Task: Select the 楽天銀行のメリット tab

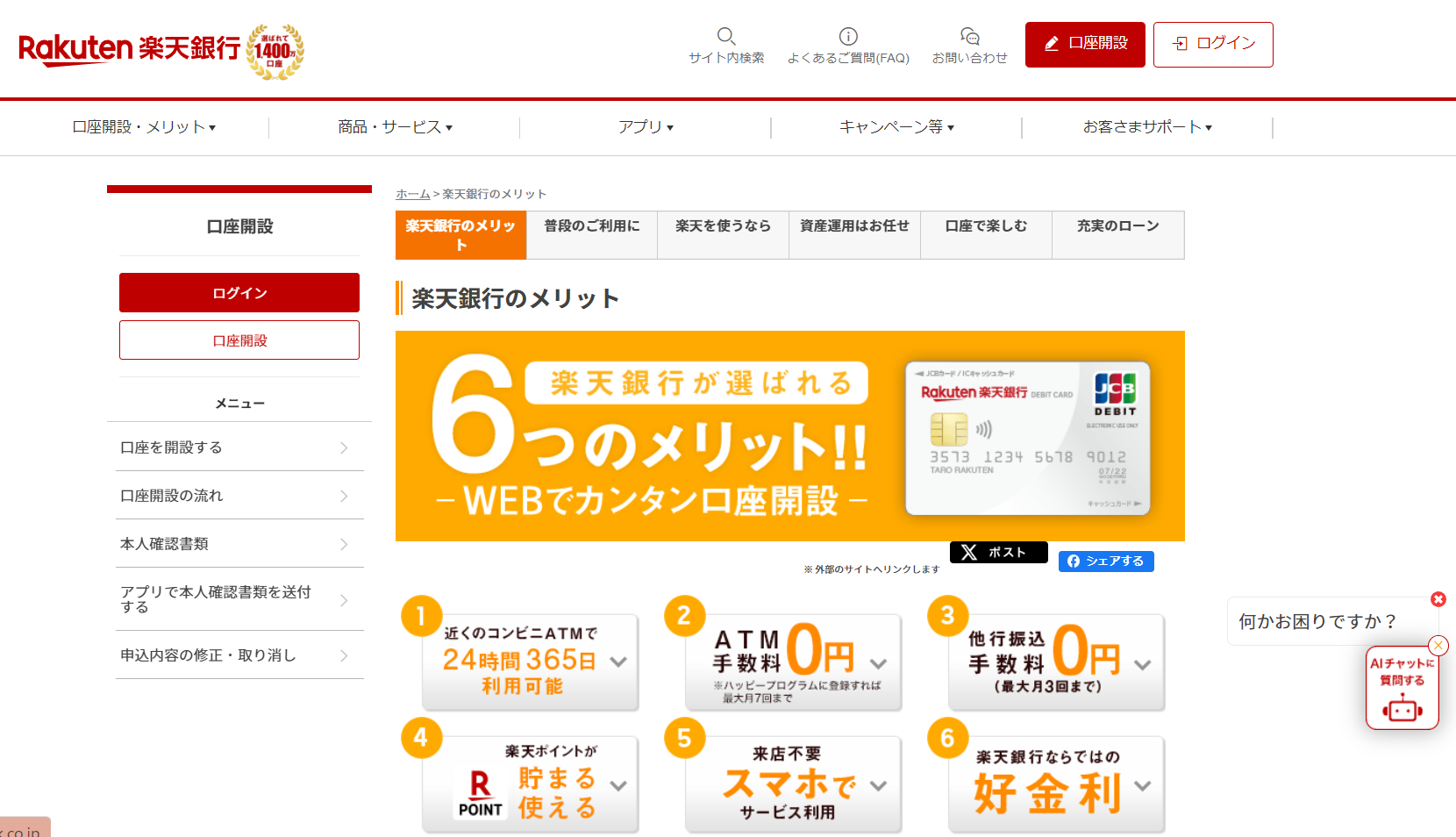Action: pyautogui.click(x=461, y=235)
